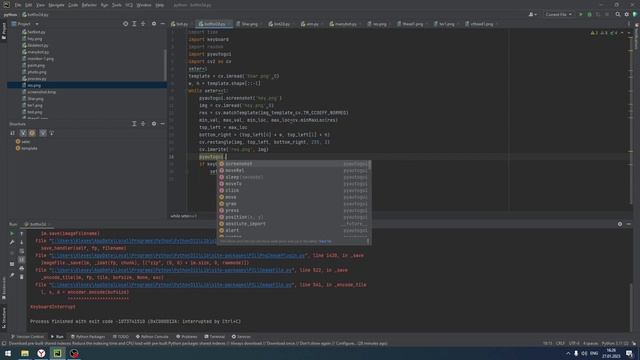640x360 pixels.
Task: Open Search Everywhere magnifier
Action: tap(618, 14)
